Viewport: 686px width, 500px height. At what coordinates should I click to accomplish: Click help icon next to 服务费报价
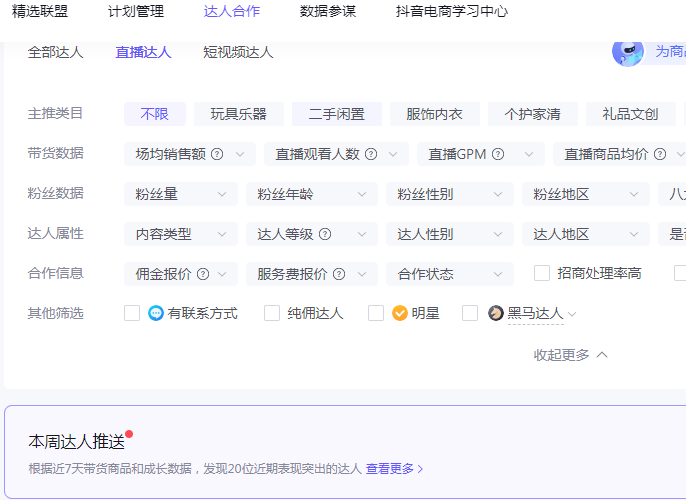point(338,274)
